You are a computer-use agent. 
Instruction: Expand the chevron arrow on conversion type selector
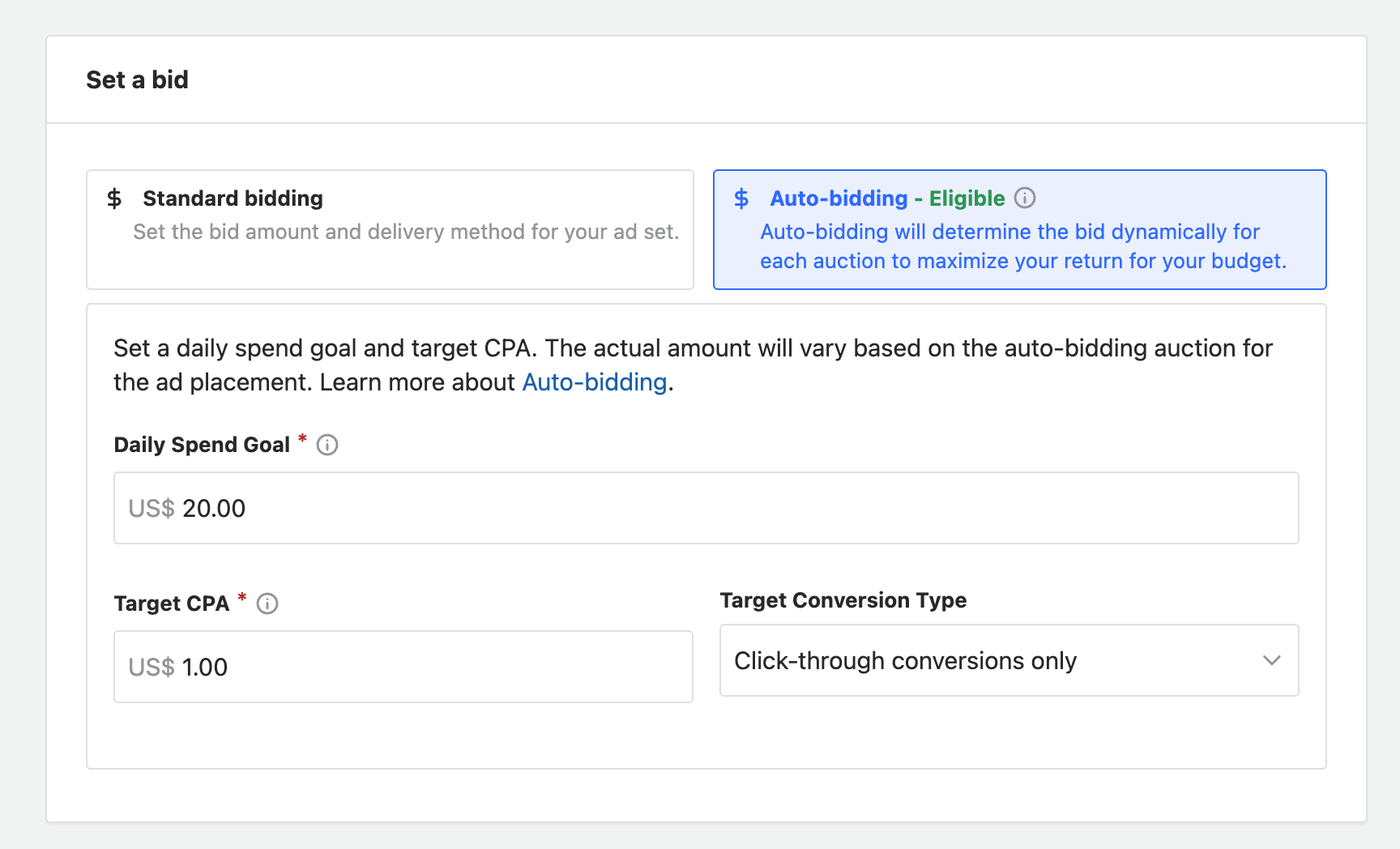click(x=1271, y=660)
